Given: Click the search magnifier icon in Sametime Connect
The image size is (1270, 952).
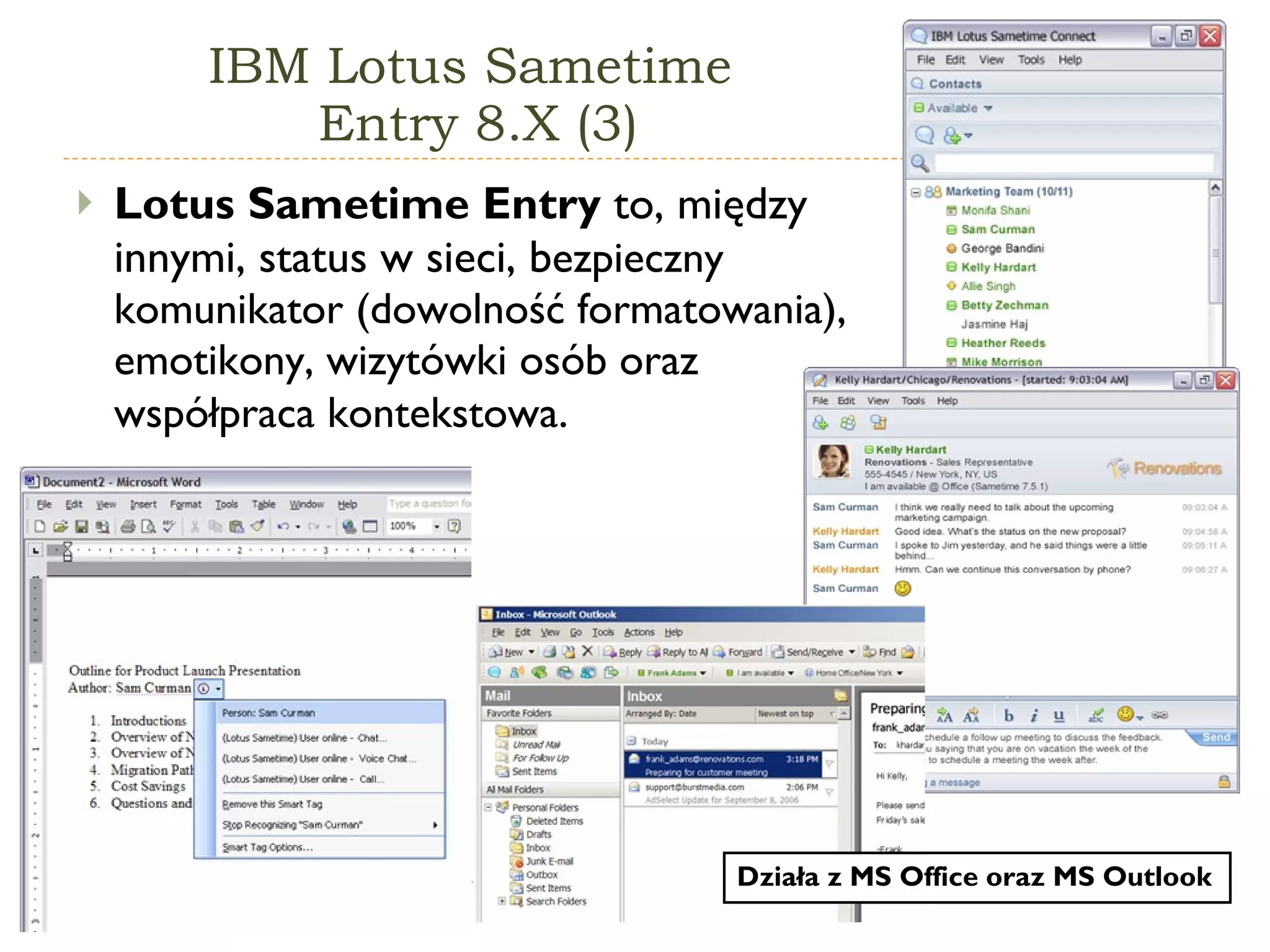Looking at the screenshot, I should click(920, 163).
